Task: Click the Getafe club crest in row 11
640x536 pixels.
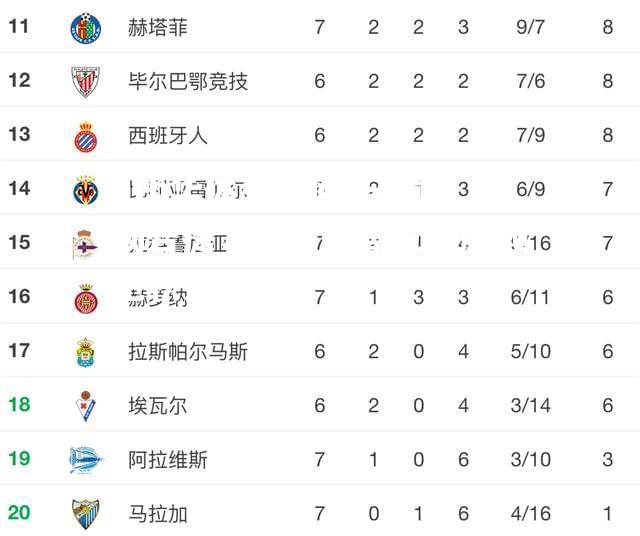Action: 86,28
